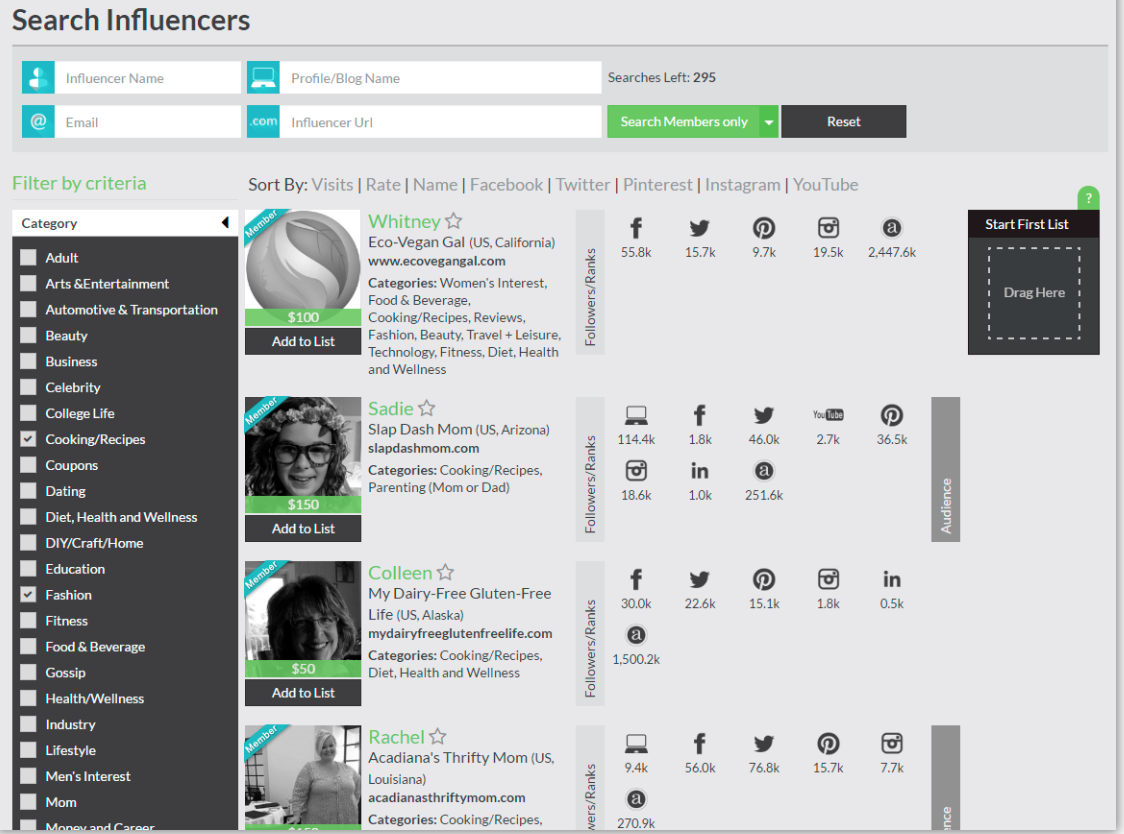Click the favorite star next to Whitney
Screen dimensions: 1124x834
pos(454,221)
